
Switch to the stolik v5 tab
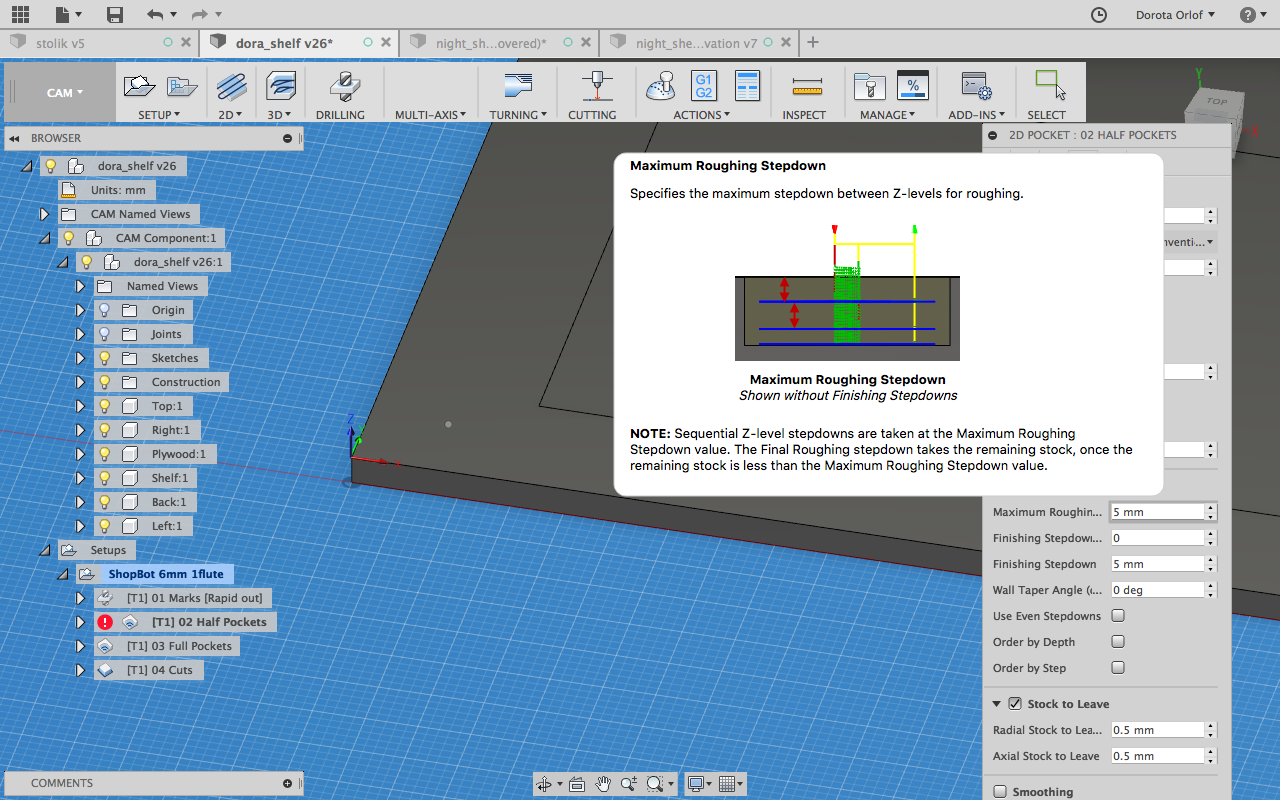[x=61, y=43]
